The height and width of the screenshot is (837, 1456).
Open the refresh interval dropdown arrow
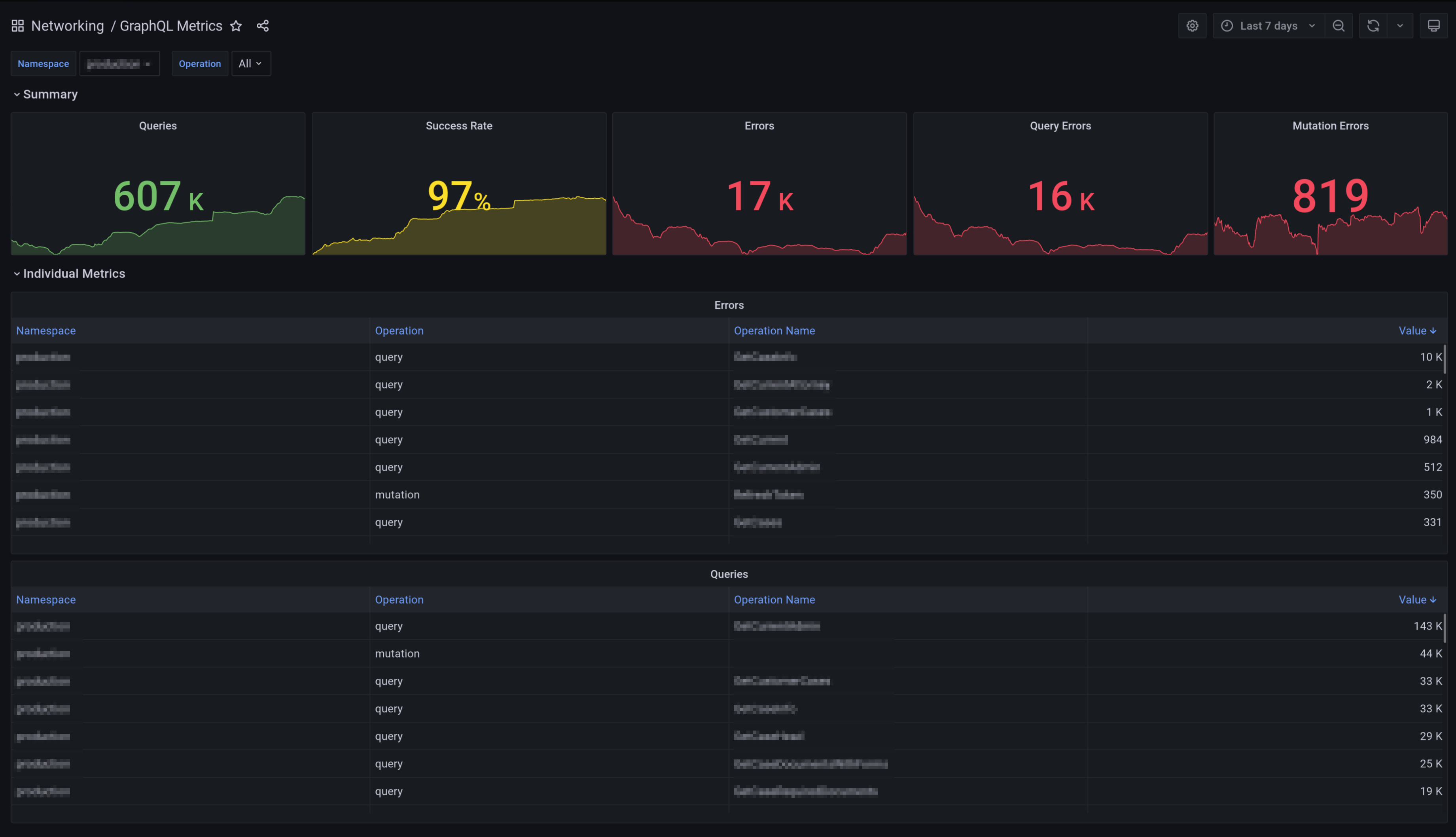pyautogui.click(x=1400, y=26)
